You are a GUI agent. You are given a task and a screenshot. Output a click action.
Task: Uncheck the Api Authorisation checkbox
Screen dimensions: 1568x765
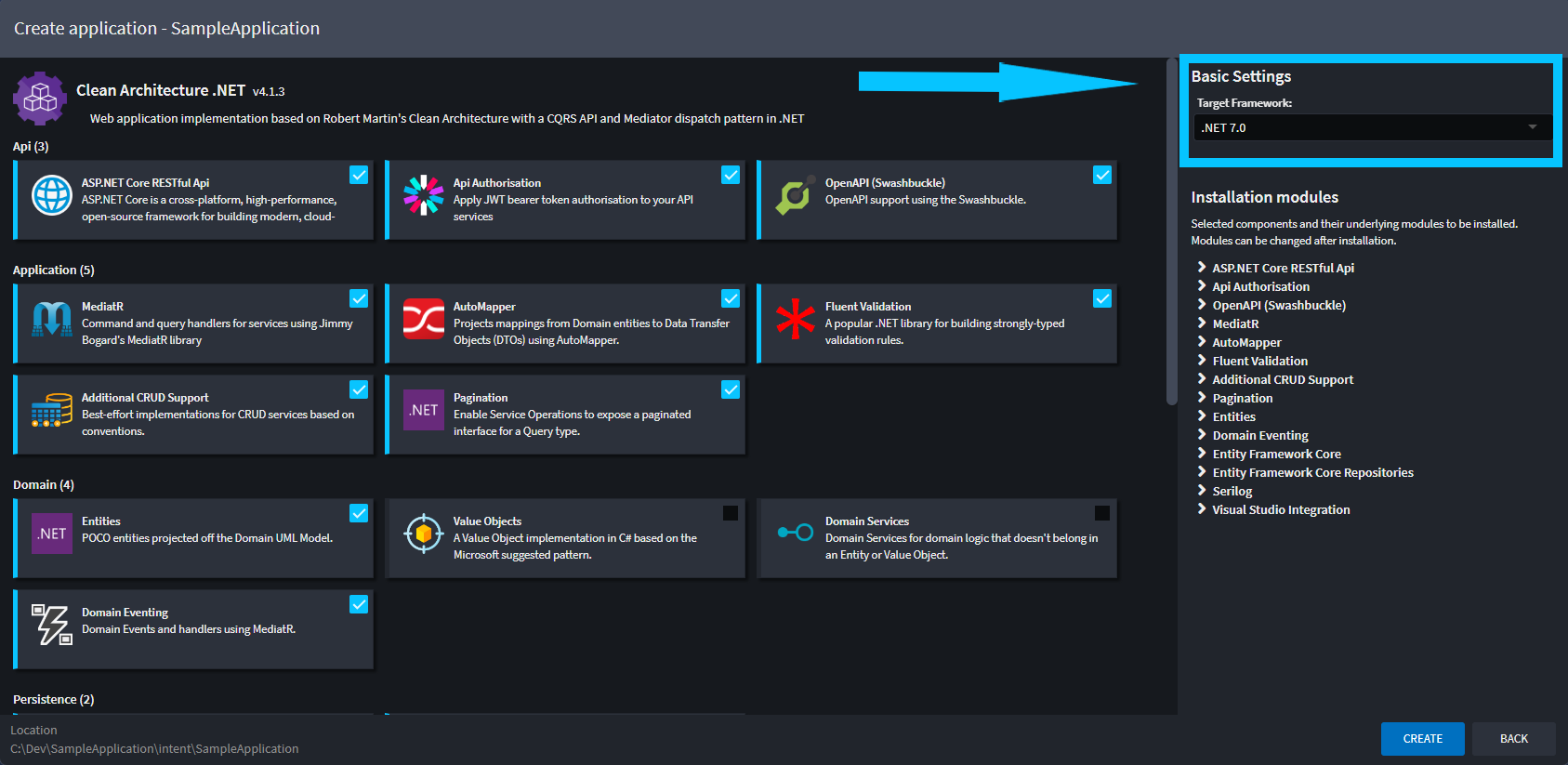(731, 175)
